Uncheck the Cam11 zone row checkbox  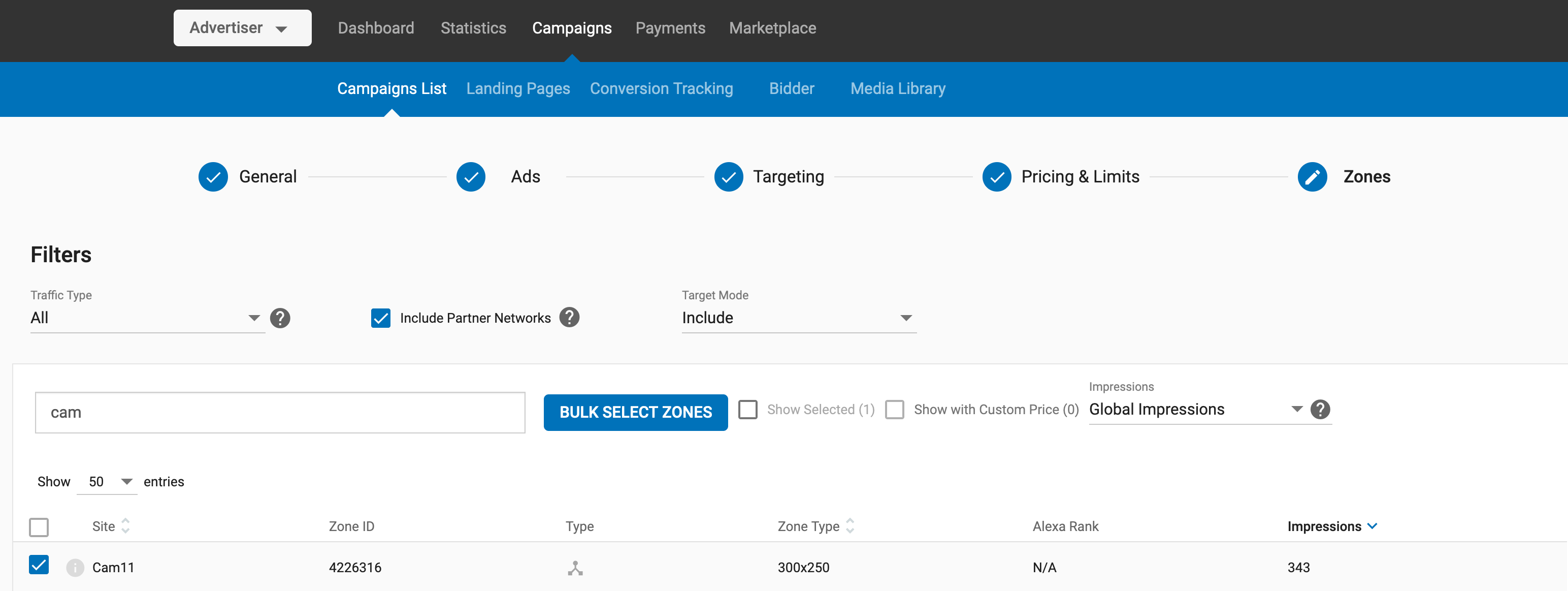(x=39, y=565)
